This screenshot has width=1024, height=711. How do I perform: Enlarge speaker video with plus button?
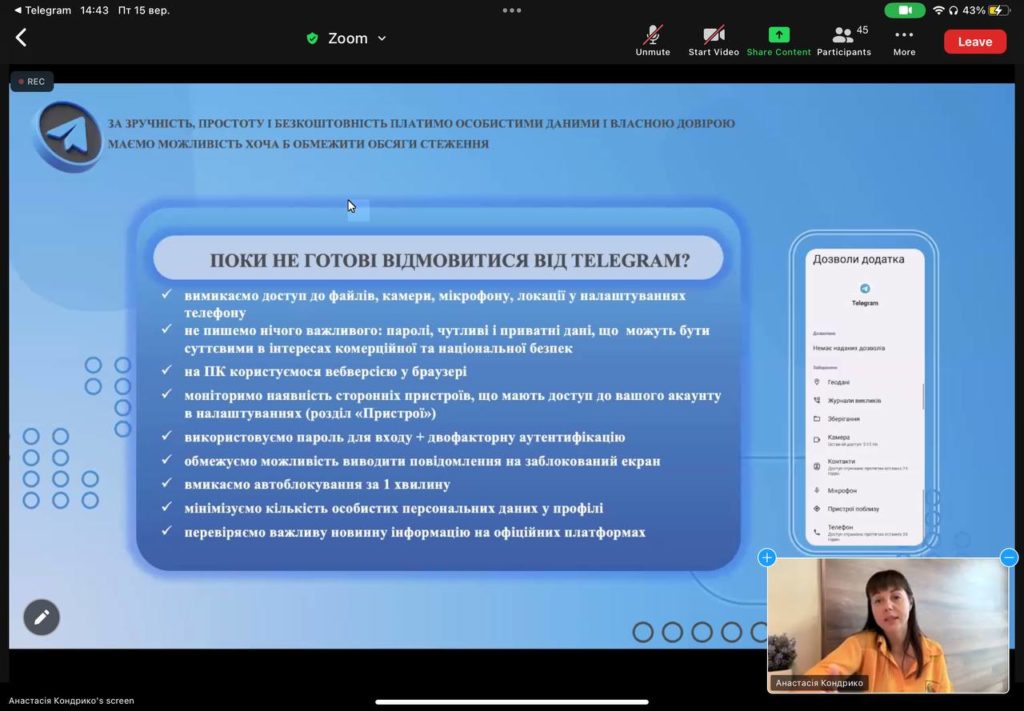767,558
